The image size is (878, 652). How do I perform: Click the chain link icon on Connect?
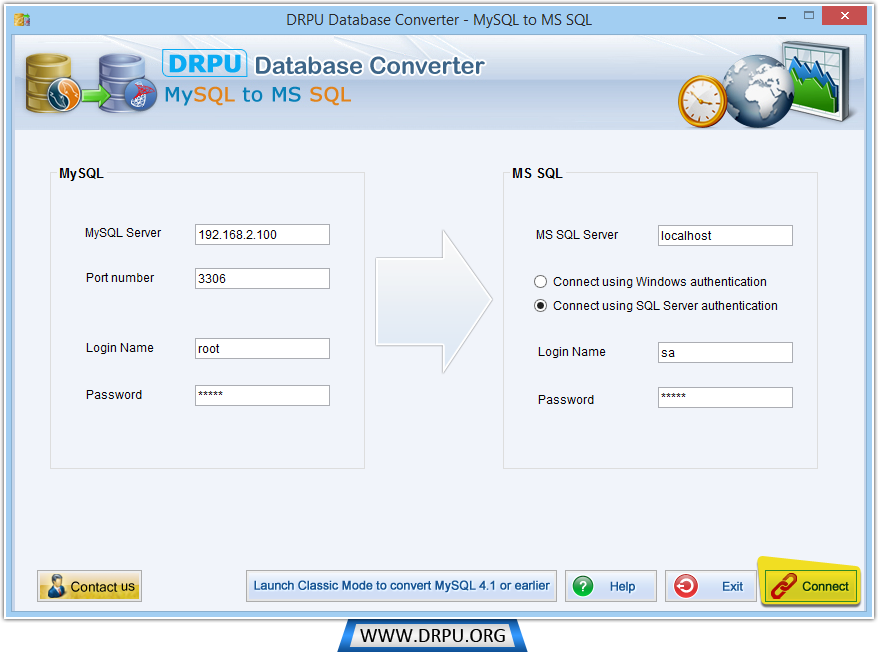[784, 586]
